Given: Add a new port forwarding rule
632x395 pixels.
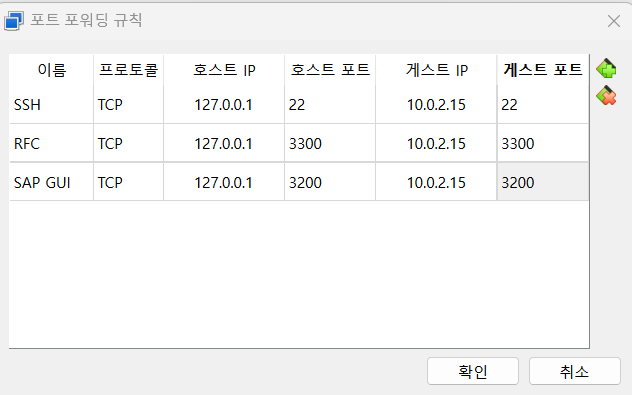Looking at the screenshot, I should [606, 69].
